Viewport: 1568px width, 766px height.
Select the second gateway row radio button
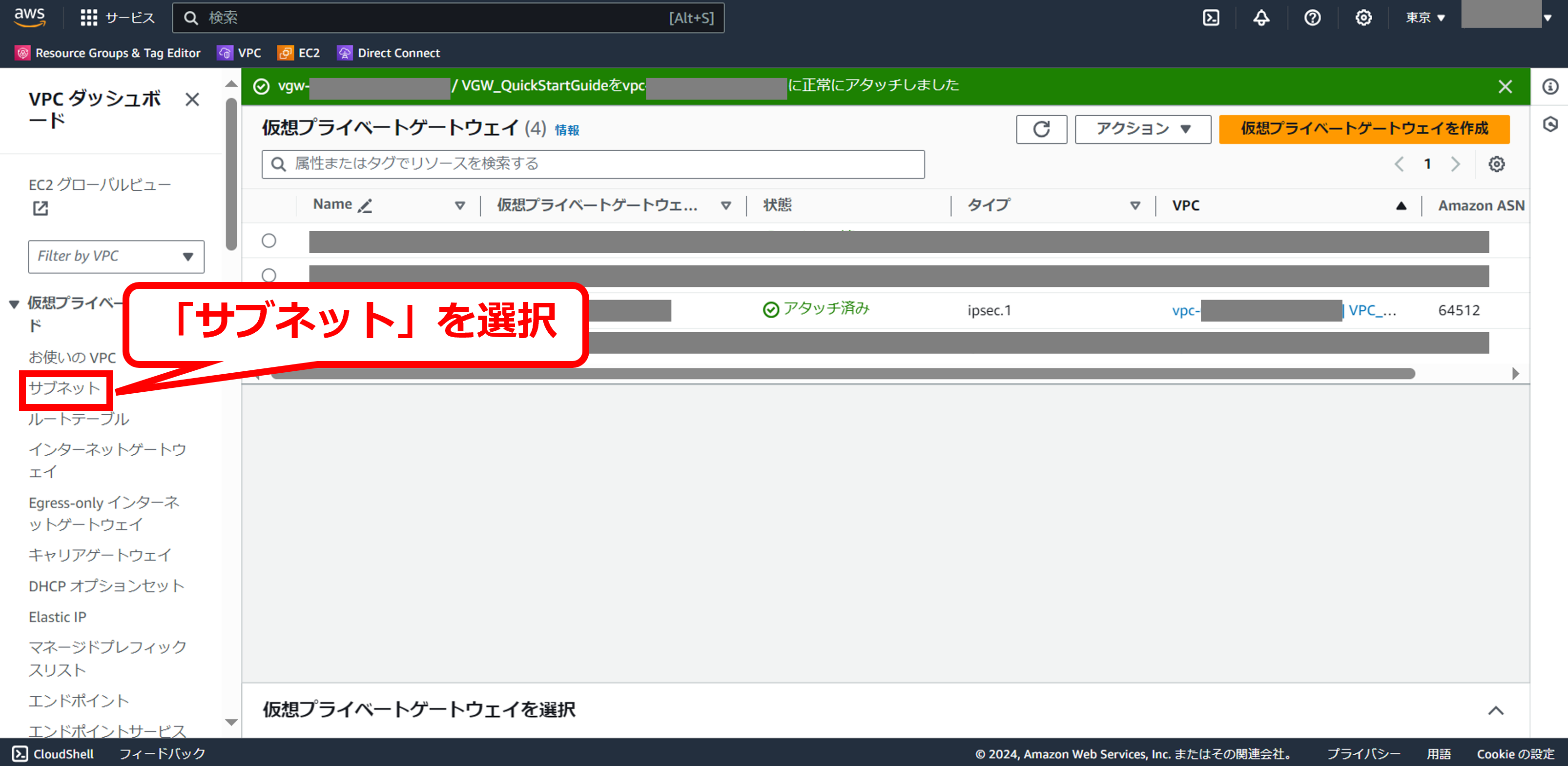click(268, 275)
